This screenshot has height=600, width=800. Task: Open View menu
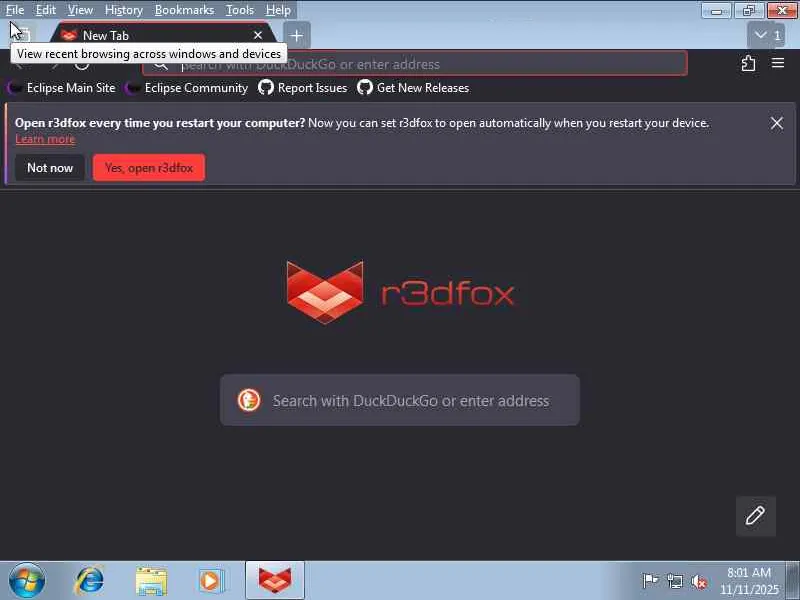click(80, 10)
